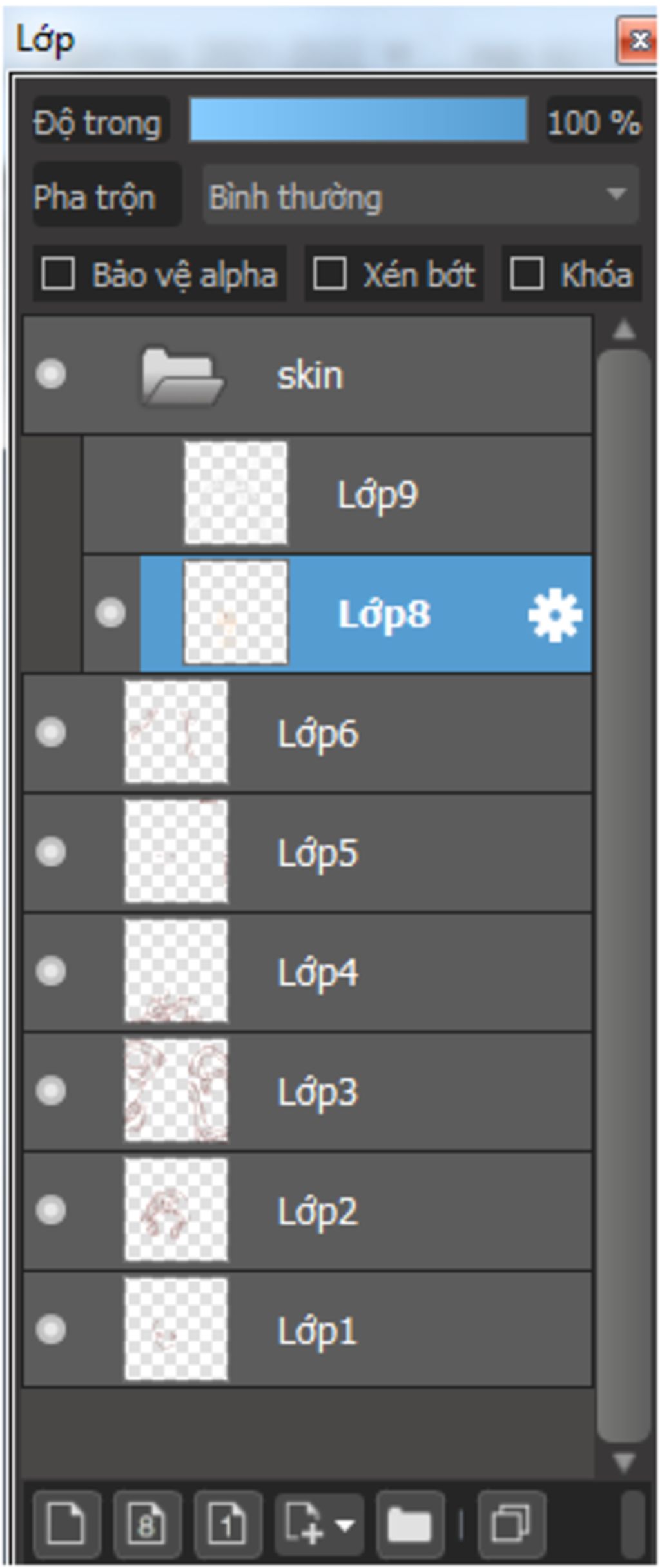Click the Độ trong opacity slider
The image size is (660, 1568).
click(358, 120)
